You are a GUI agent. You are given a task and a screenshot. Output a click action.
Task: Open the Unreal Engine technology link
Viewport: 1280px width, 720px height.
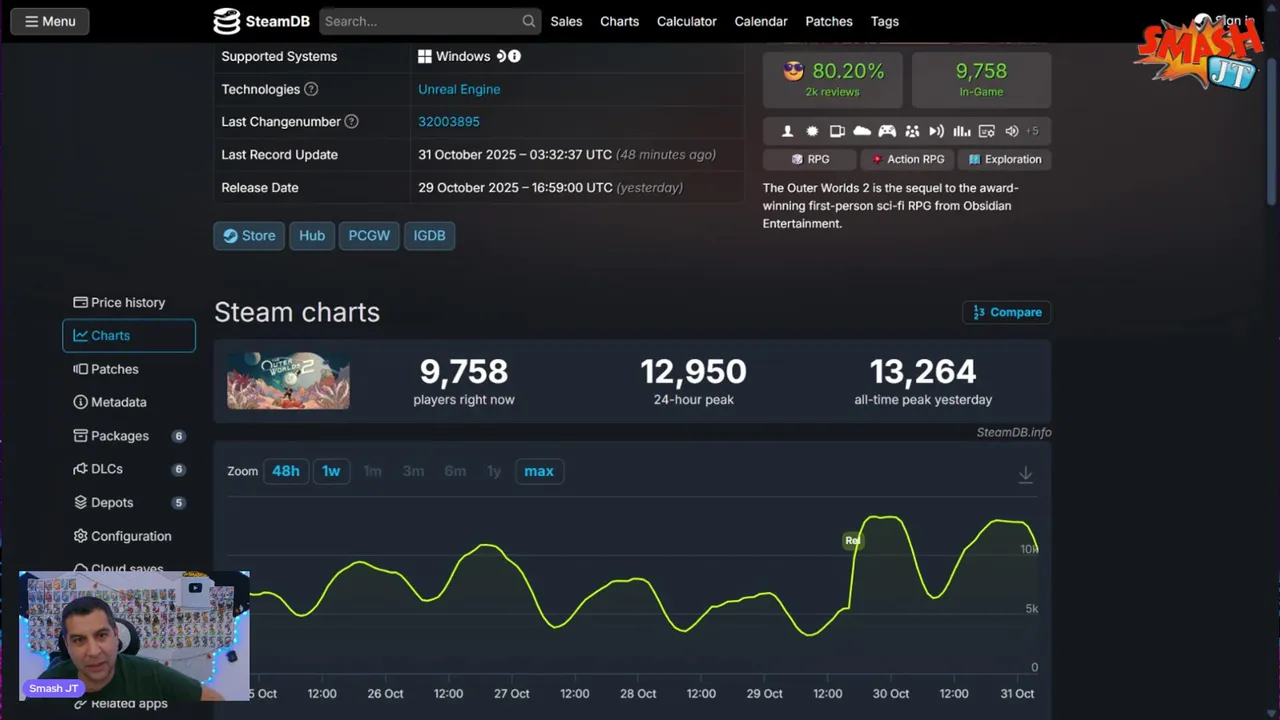click(x=459, y=89)
